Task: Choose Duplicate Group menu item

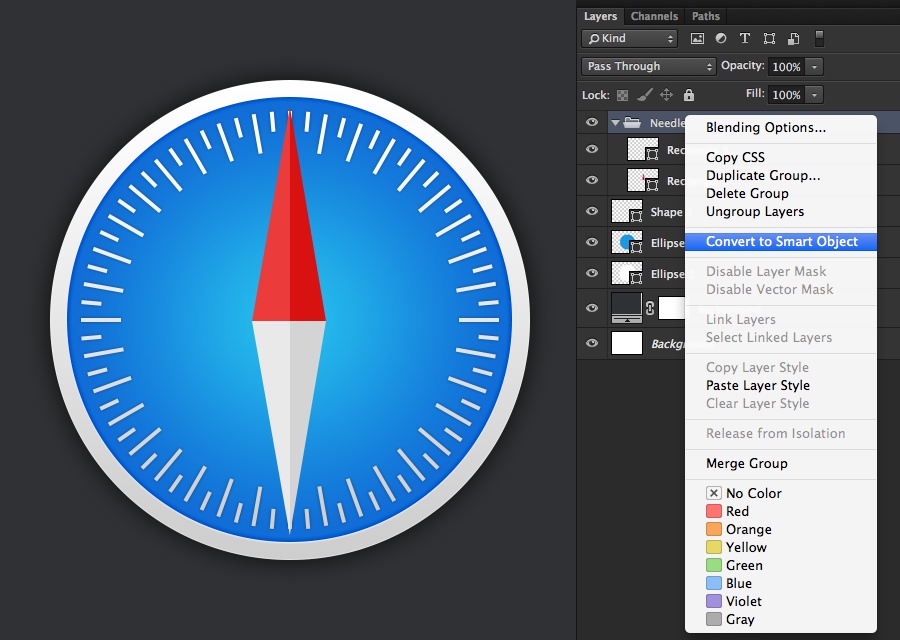Action: point(781,176)
